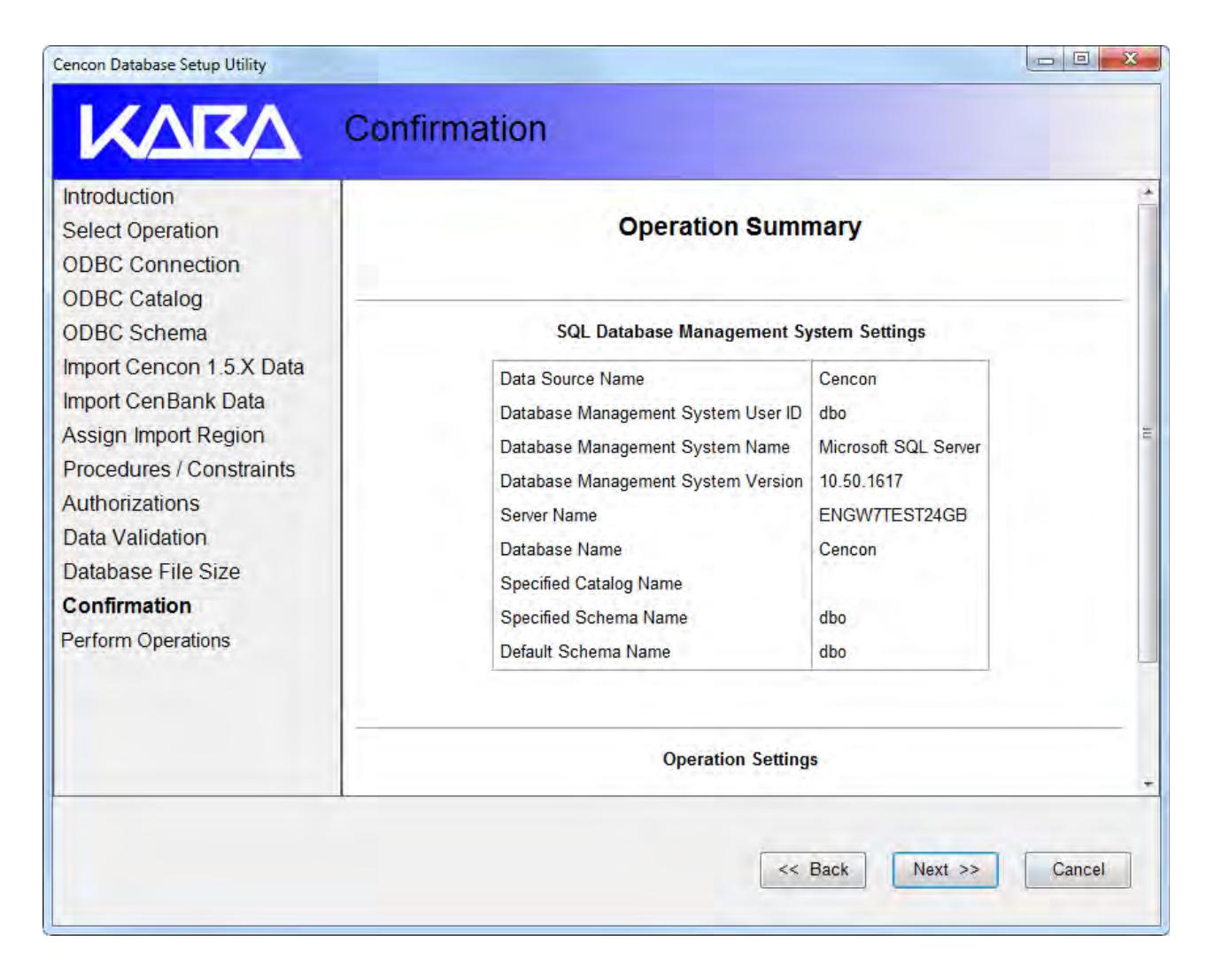Open the ODBC Catalog step

[132, 299]
